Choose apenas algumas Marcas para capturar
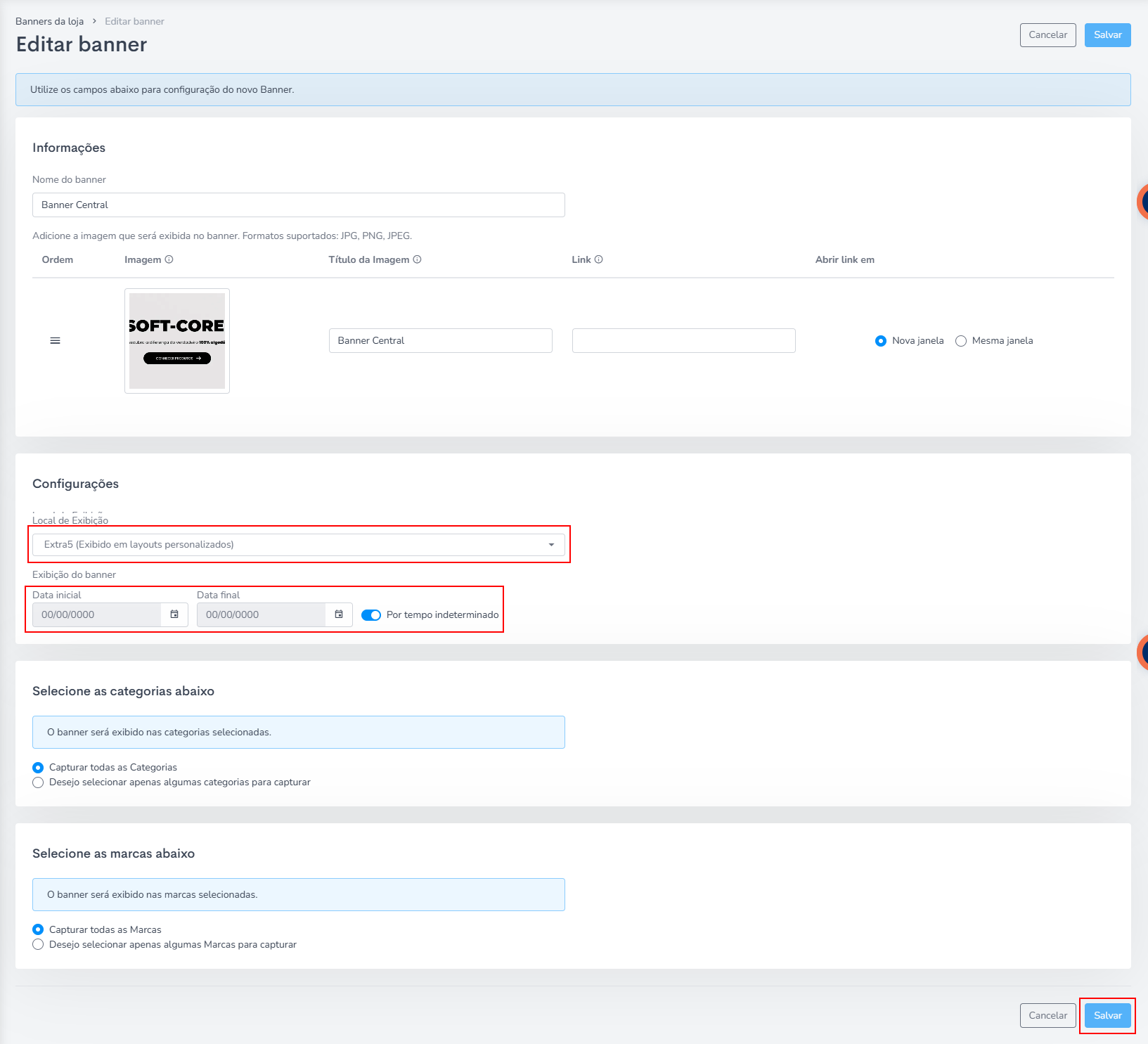Image resolution: width=1148 pixels, height=1044 pixels. click(38, 945)
